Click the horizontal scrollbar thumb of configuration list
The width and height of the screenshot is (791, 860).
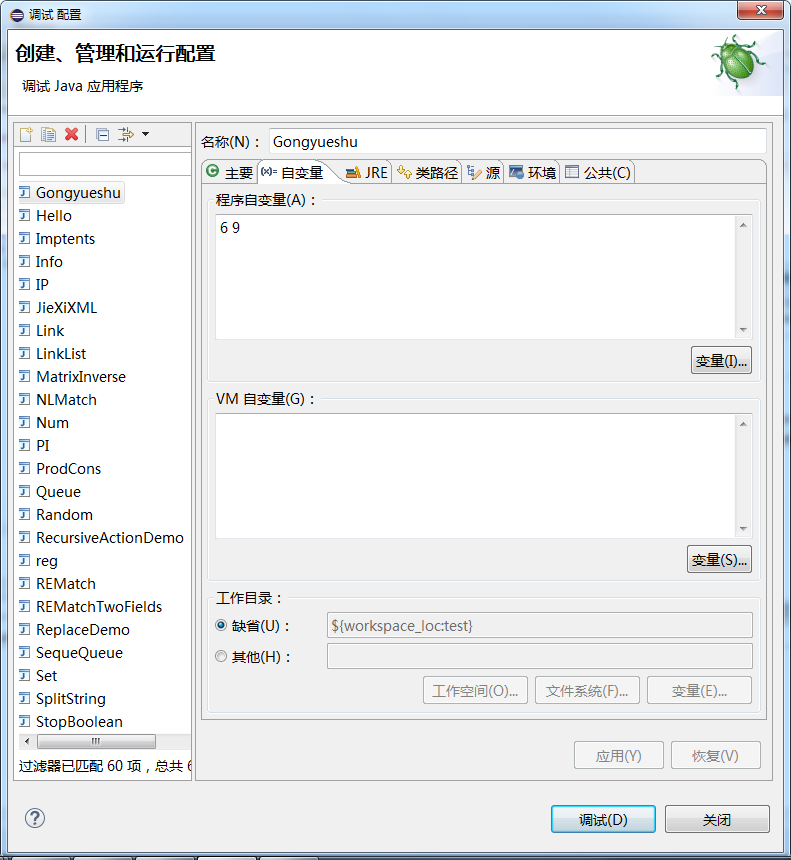[x=96, y=742]
